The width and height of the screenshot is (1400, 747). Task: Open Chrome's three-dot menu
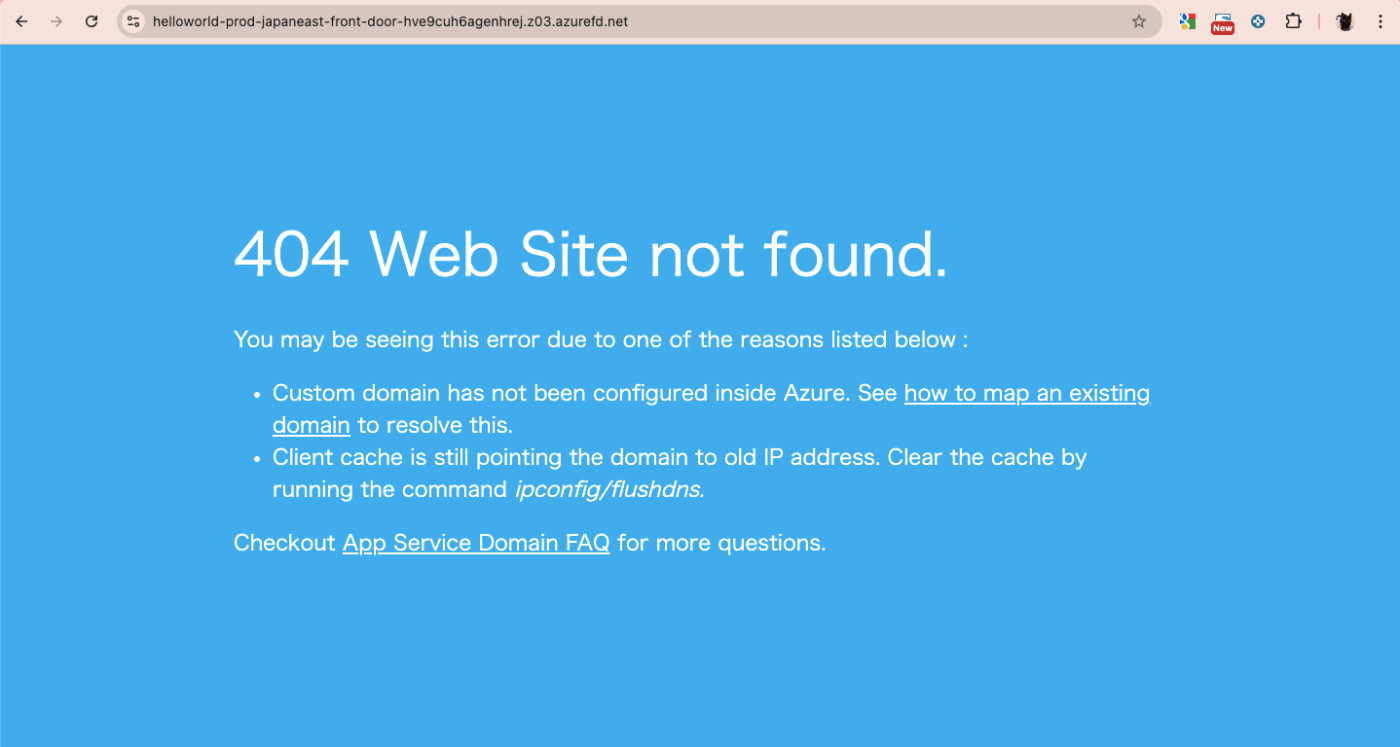tap(1380, 21)
